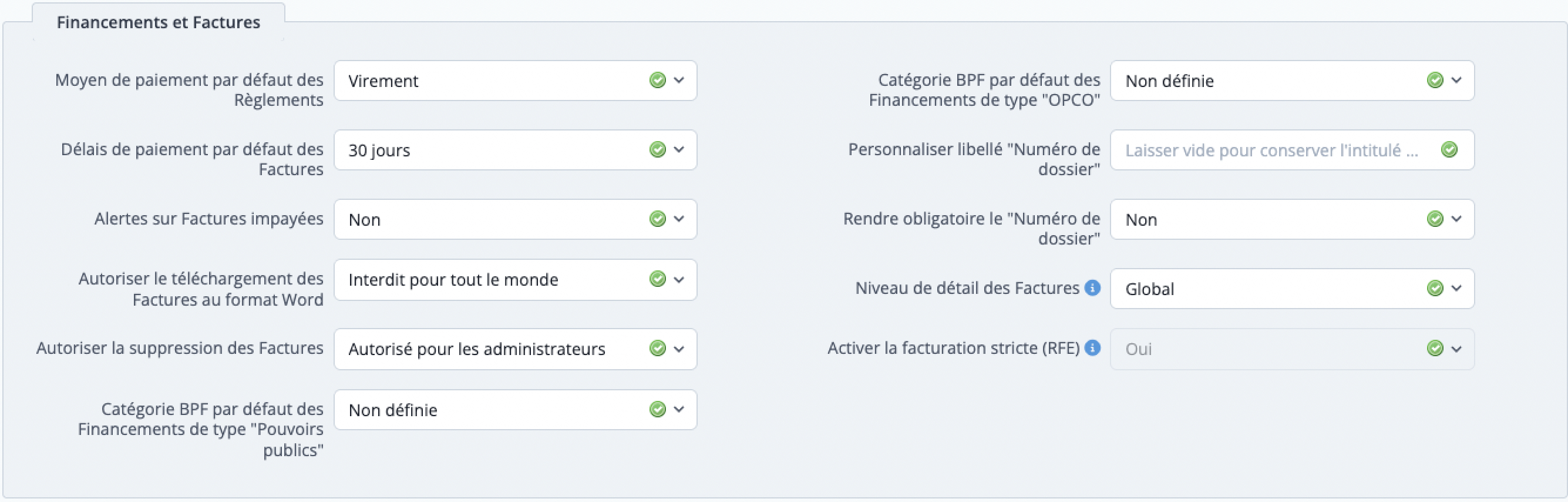Viewport: 1568px width, 502px height.
Task: Open Alertes sur Factures impayées dropdown
Action: pyautogui.click(x=515, y=219)
